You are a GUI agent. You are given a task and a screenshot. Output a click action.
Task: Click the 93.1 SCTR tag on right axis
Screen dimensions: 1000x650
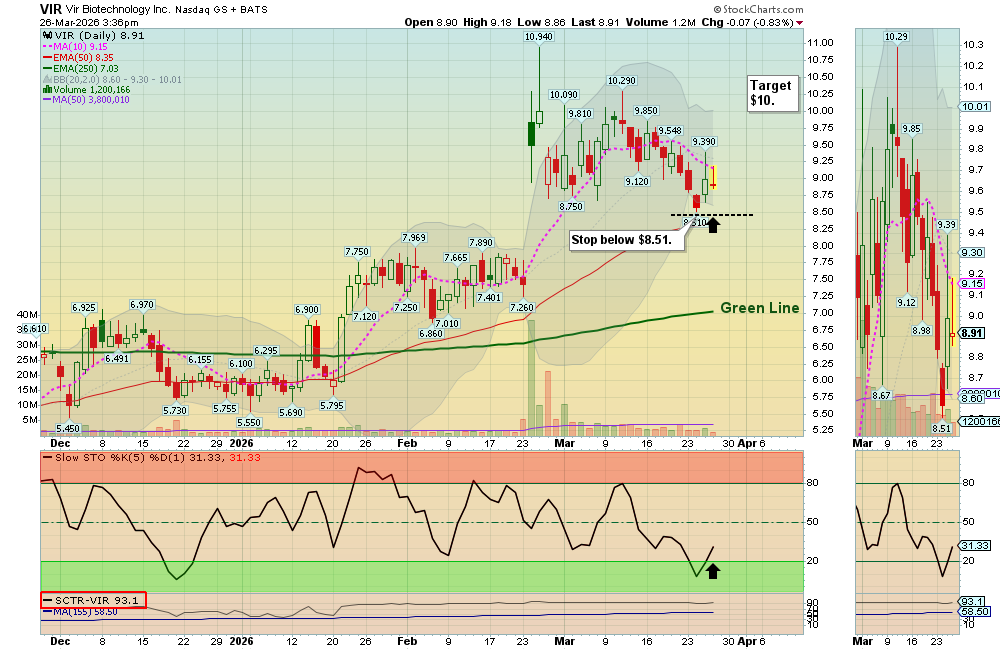coord(972,602)
